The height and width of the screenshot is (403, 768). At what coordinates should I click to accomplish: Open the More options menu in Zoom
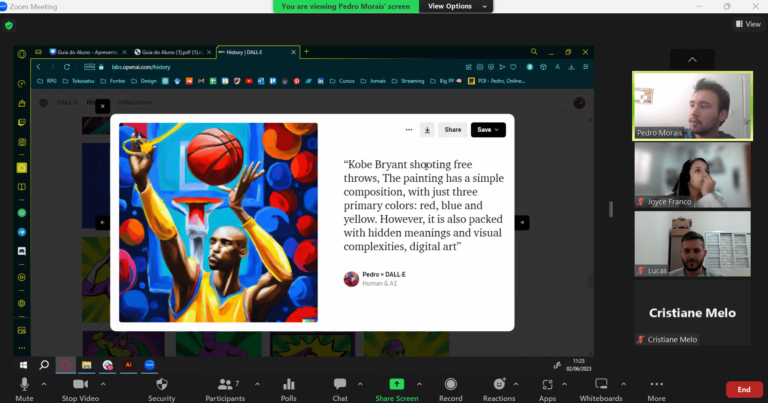[656, 390]
